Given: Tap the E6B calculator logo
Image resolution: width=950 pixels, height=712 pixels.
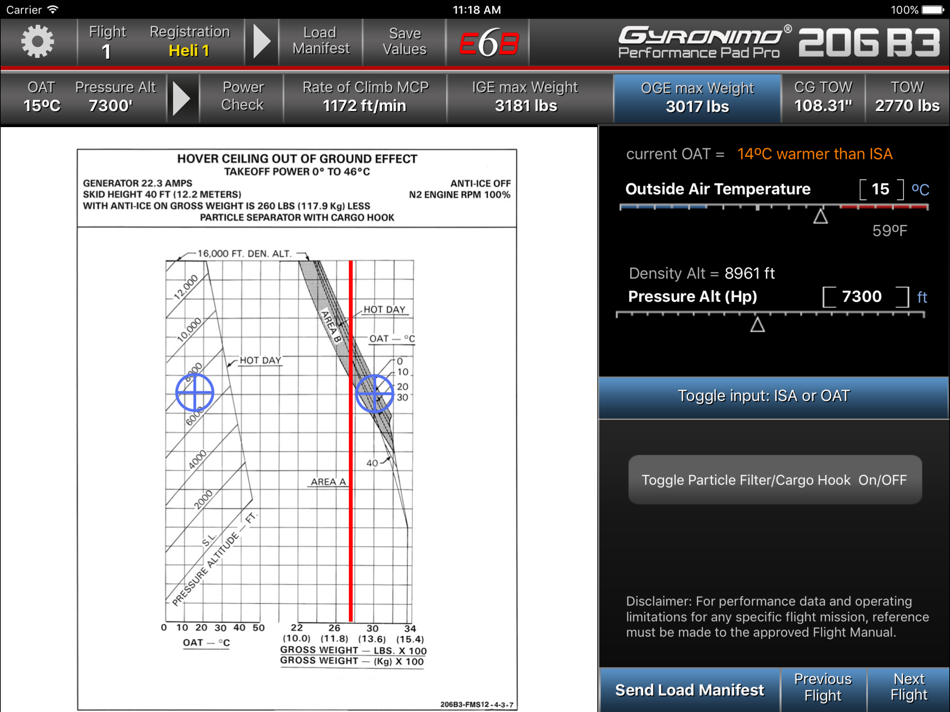Looking at the screenshot, I should click(x=488, y=42).
